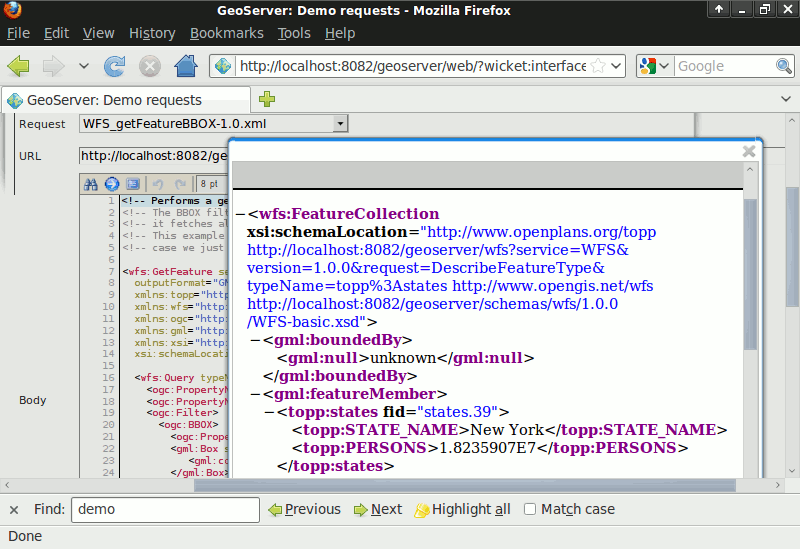Open the History menu

tap(152, 33)
